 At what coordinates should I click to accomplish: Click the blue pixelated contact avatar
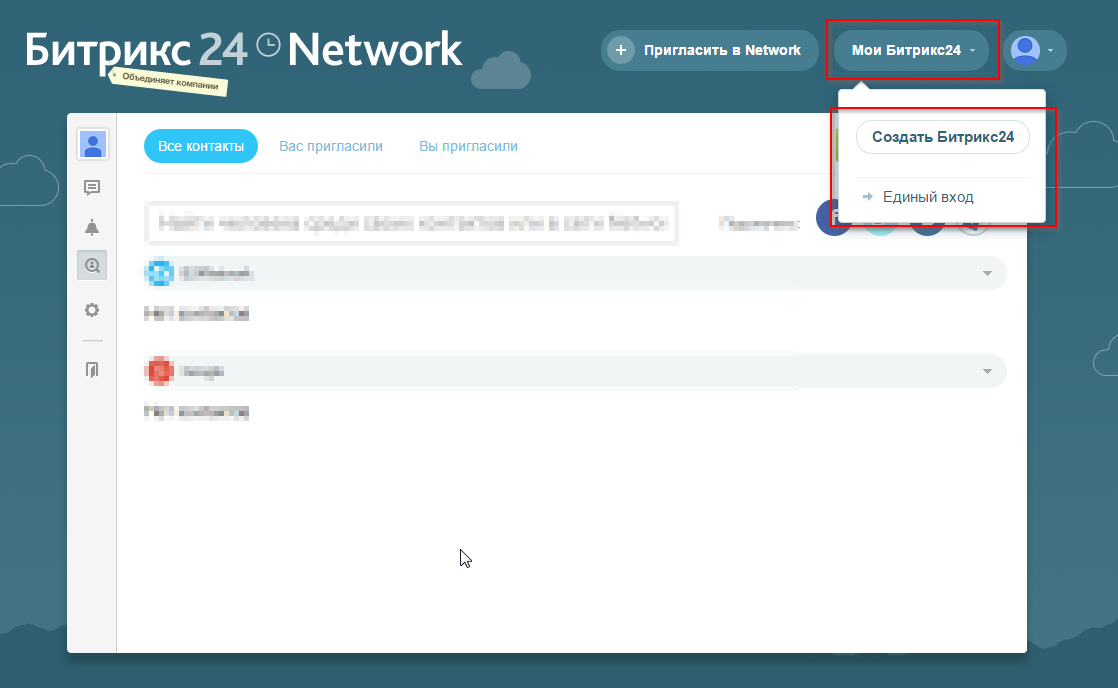159,273
